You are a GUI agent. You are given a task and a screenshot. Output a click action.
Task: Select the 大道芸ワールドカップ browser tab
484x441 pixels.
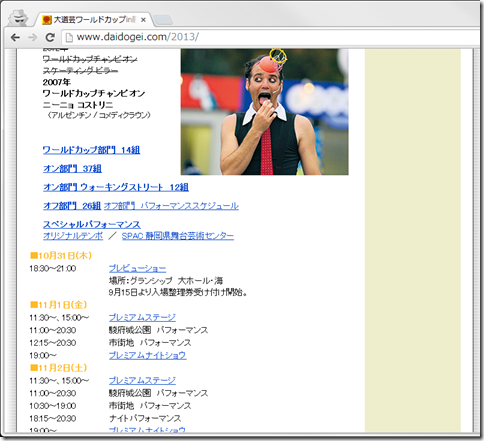[93, 20]
